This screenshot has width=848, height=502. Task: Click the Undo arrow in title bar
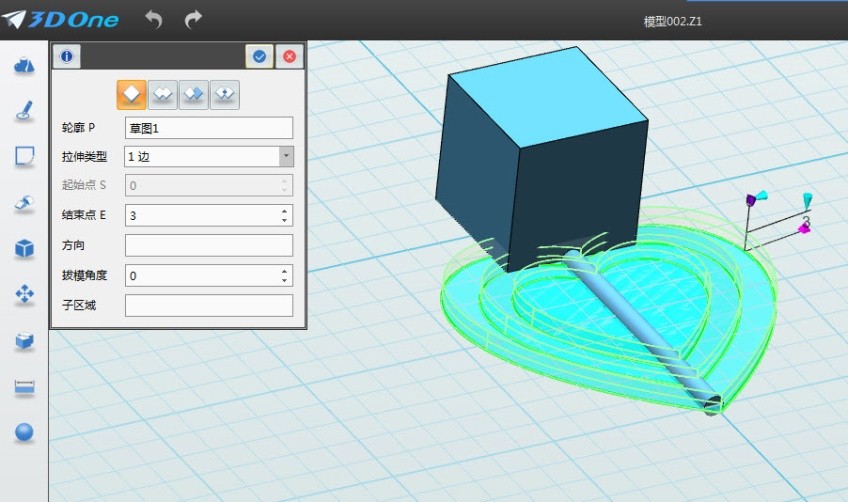[x=153, y=19]
